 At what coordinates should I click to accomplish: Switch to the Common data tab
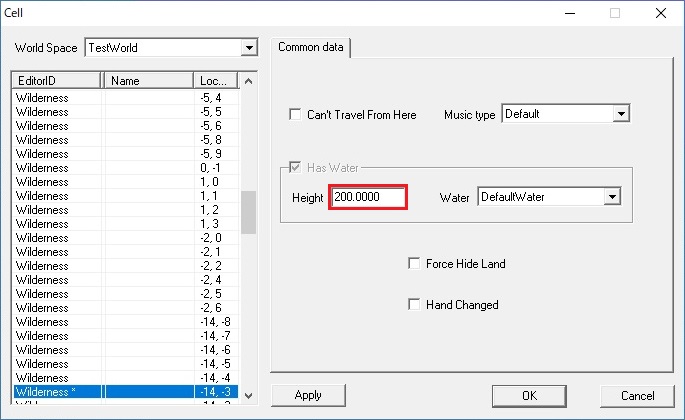coord(311,47)
